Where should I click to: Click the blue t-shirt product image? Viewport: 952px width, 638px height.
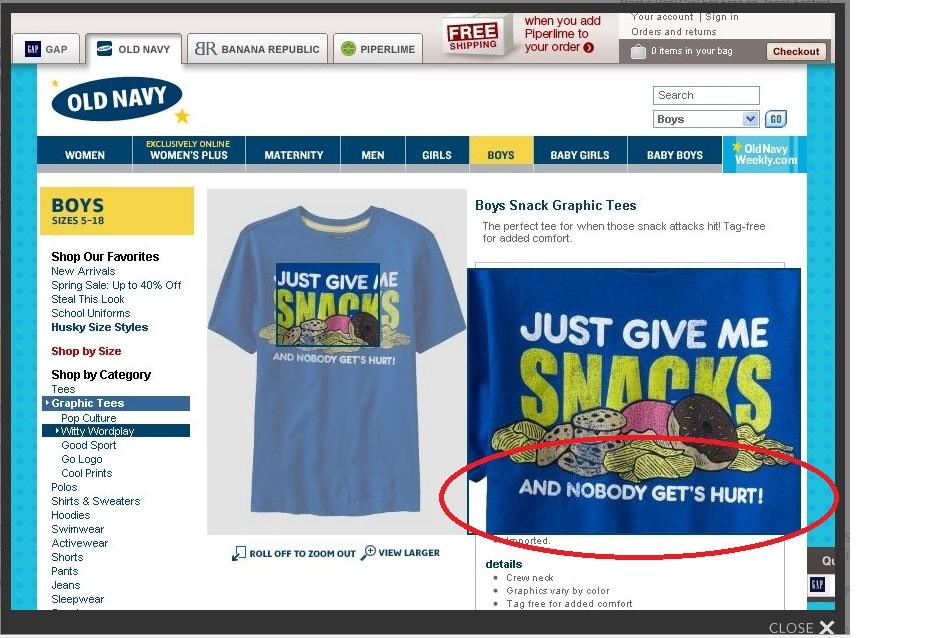tap(337, 362)
